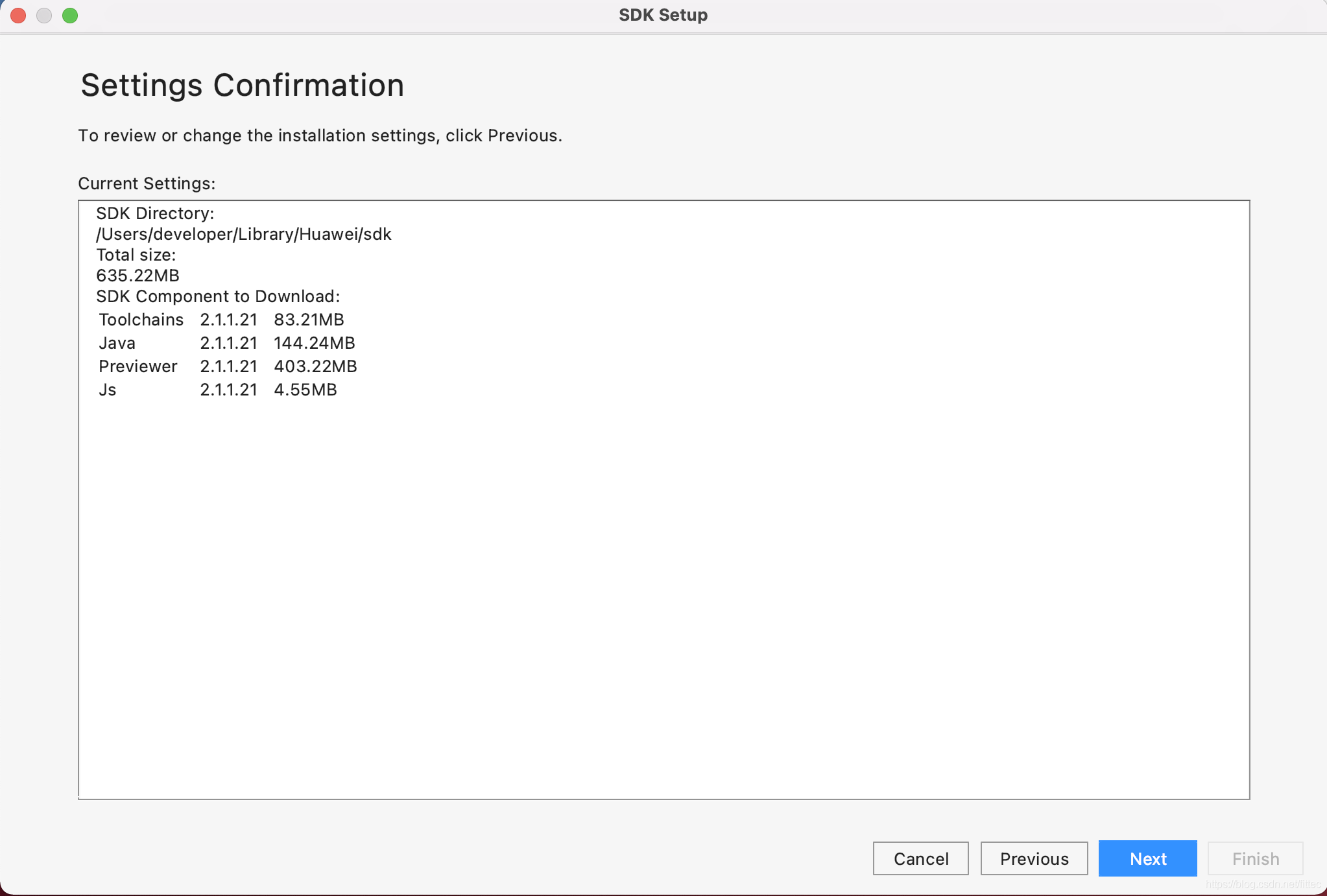This screenshot has width=1327, height=896.
Task: Click the version 2.1.1.21 next to Previewer
Action: [228, 366]
